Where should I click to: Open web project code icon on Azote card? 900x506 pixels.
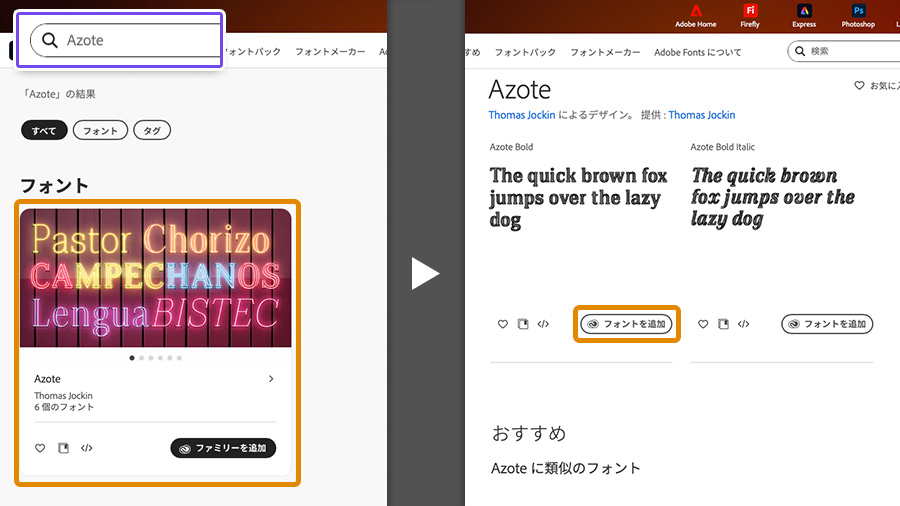point(87,448)
